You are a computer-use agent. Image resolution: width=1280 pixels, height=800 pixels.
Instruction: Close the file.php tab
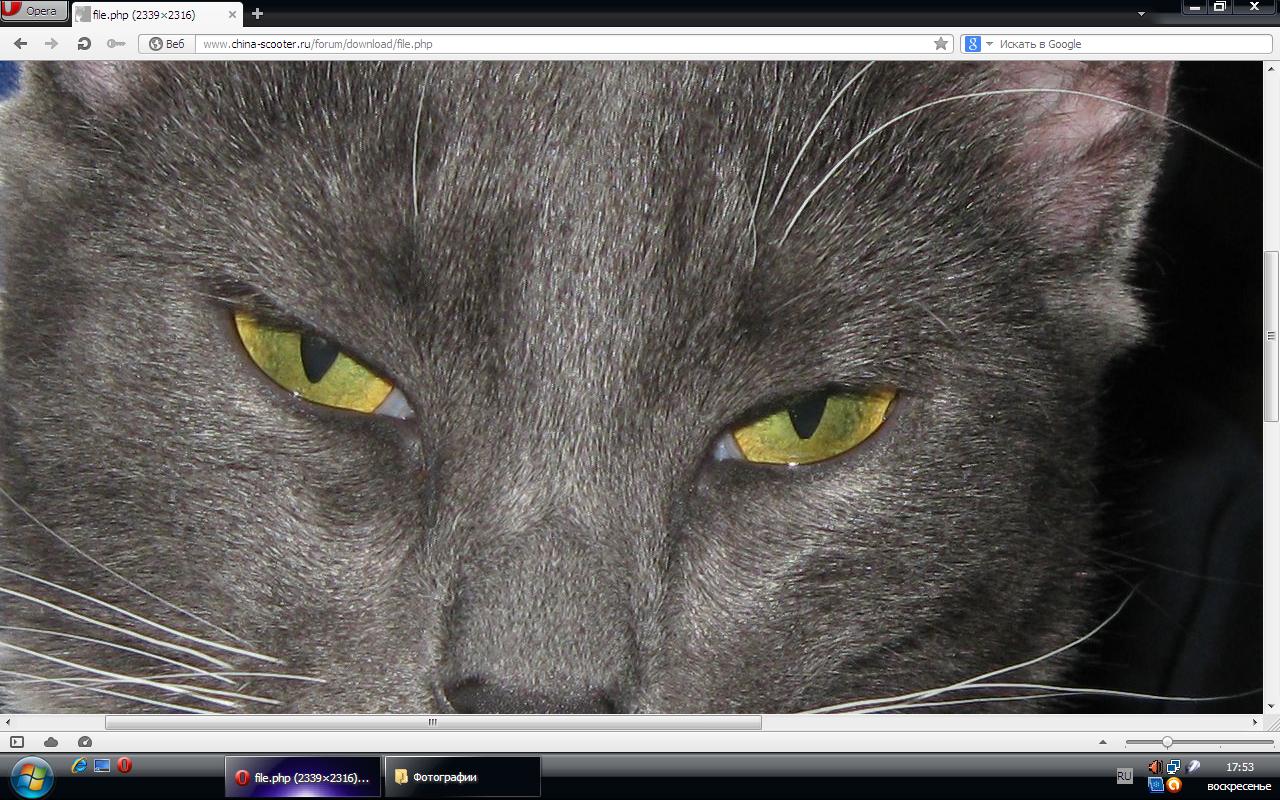click(x=232, y=15)
